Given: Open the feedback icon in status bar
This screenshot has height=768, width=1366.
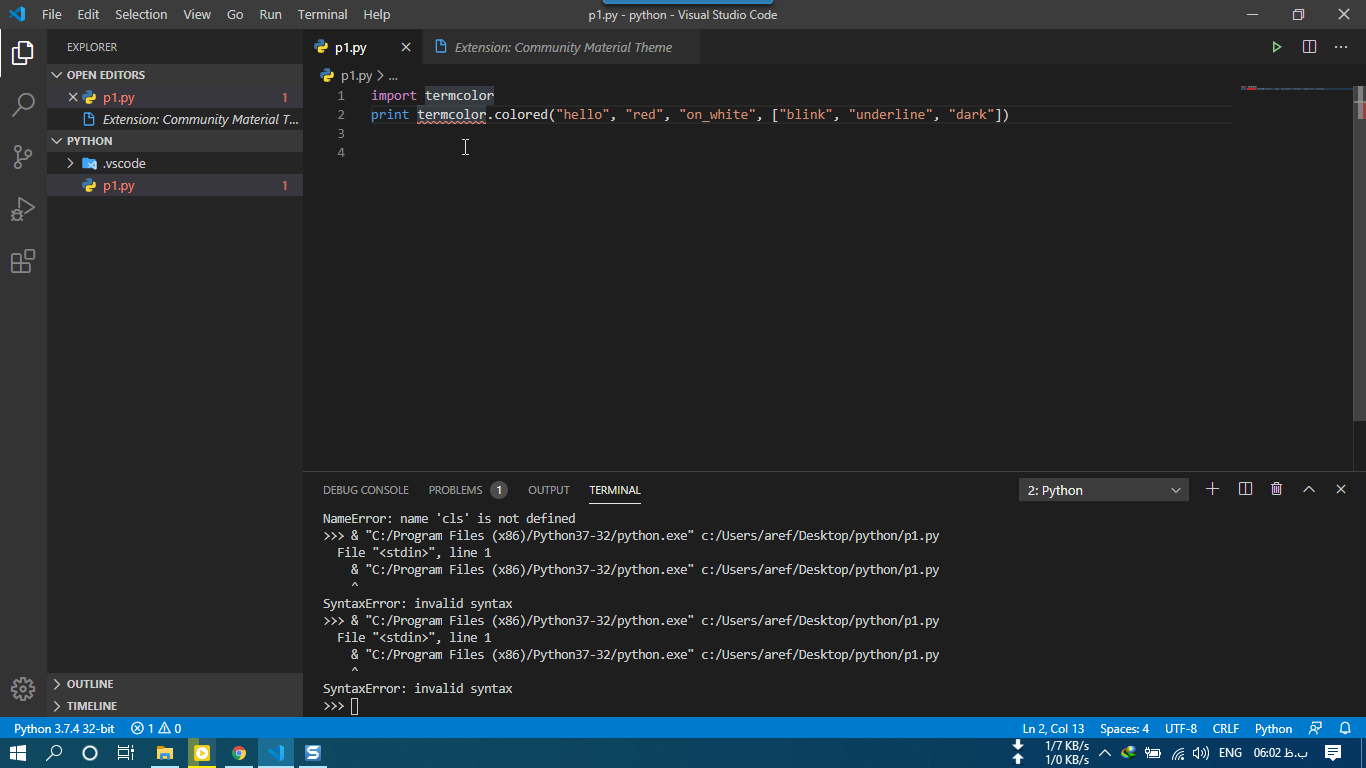Looking at the screenshot, I should 1316,729.
